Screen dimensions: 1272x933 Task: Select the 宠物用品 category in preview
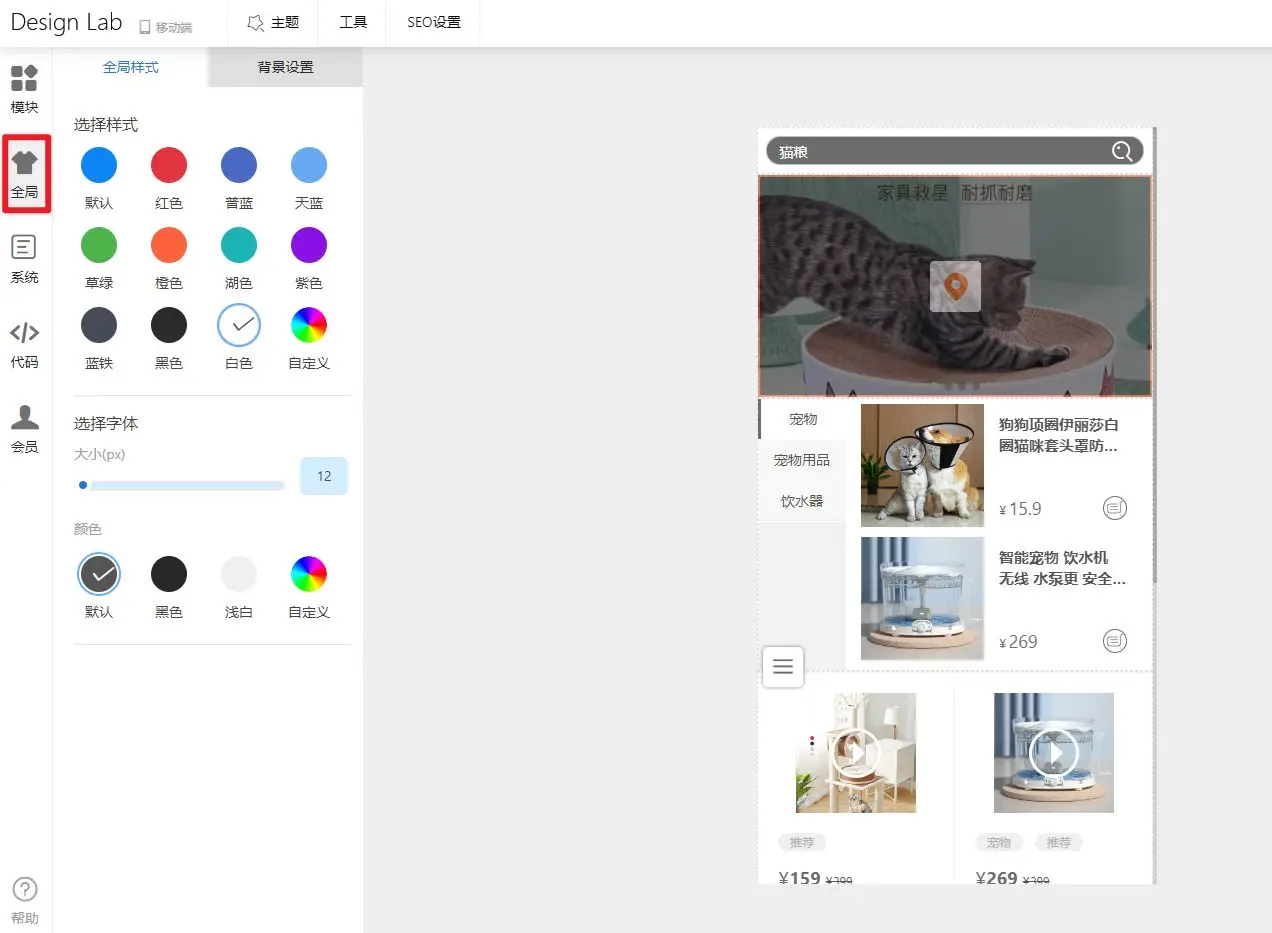[x=802, y=460]
